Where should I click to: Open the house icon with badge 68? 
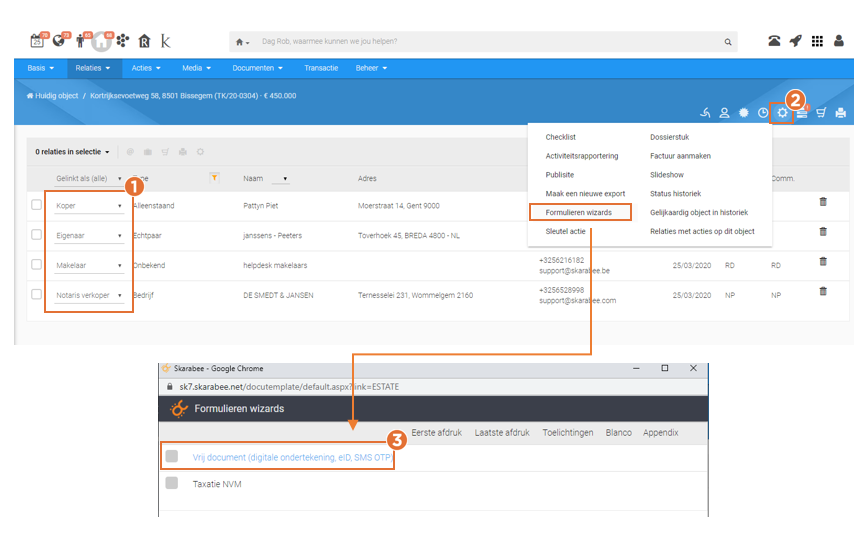coord(101,41)
